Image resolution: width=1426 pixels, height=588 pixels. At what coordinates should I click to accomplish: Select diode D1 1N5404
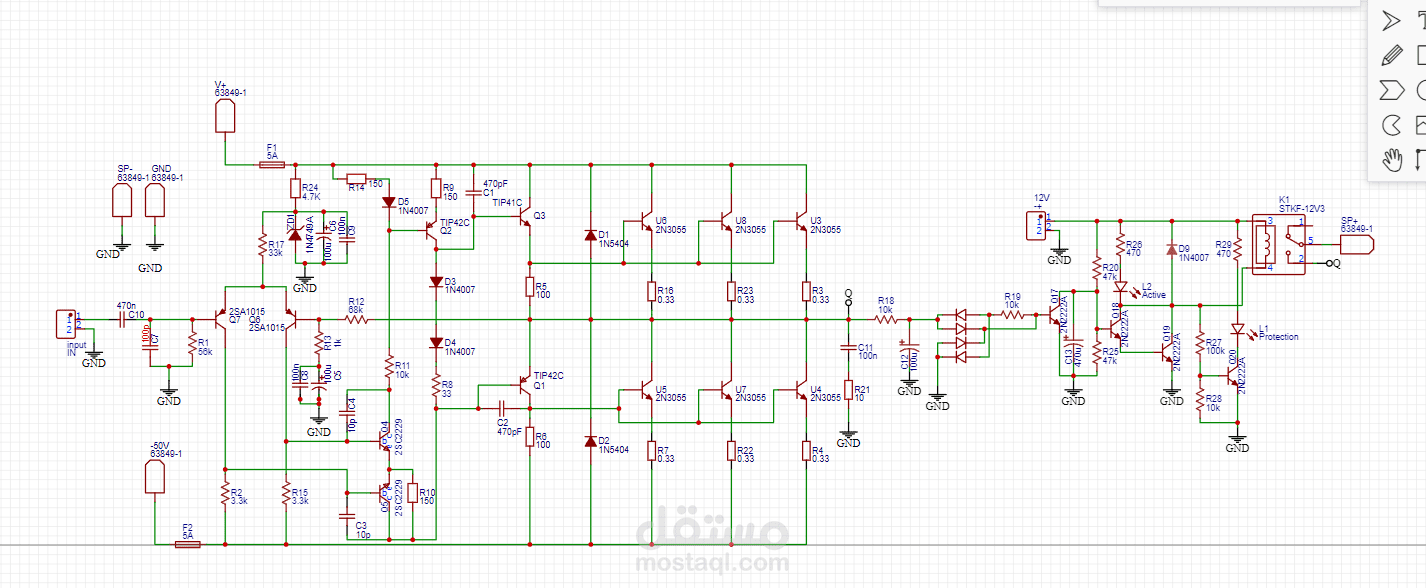tap(591, 235)
